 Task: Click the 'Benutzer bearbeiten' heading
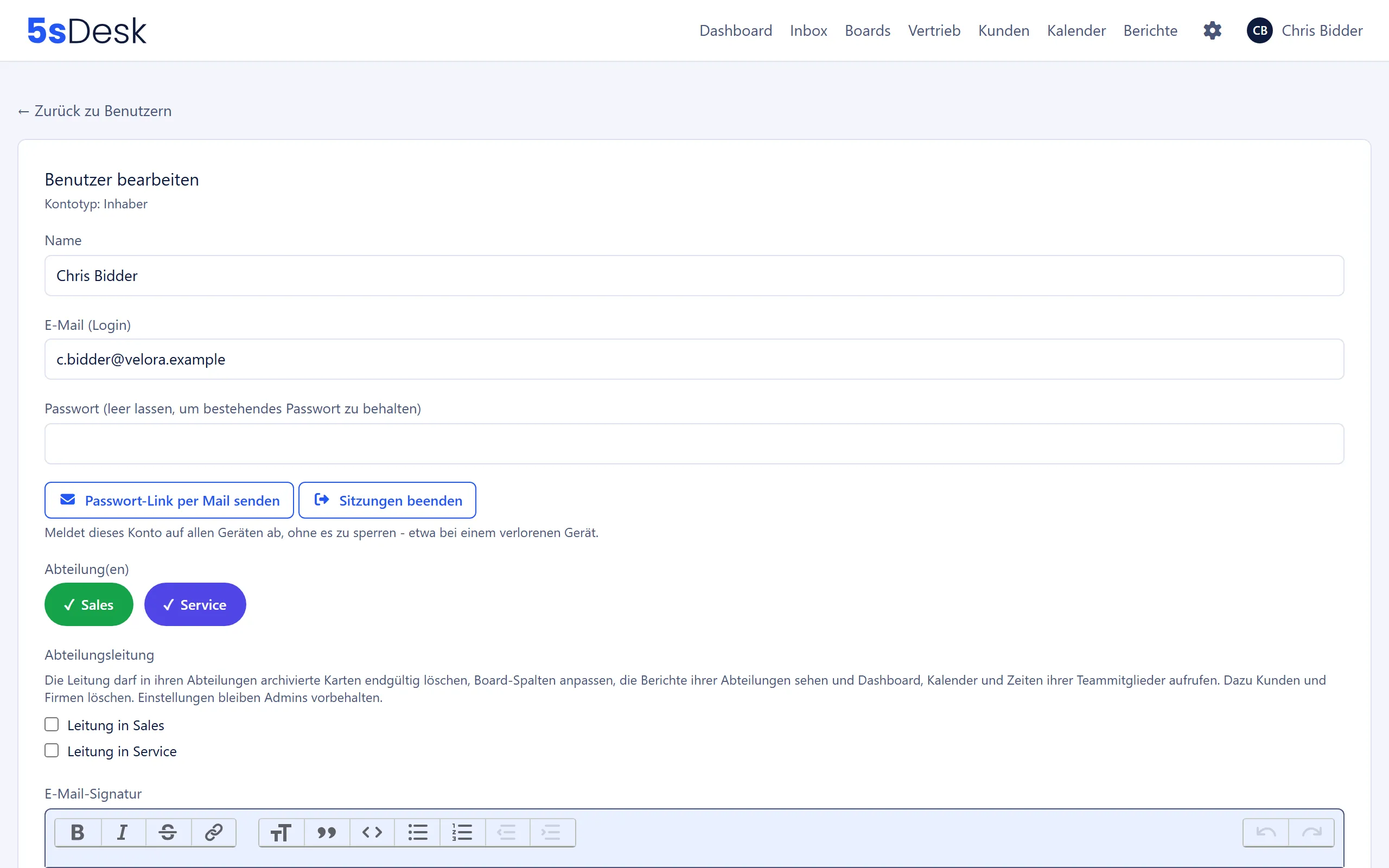coord(122,180)
